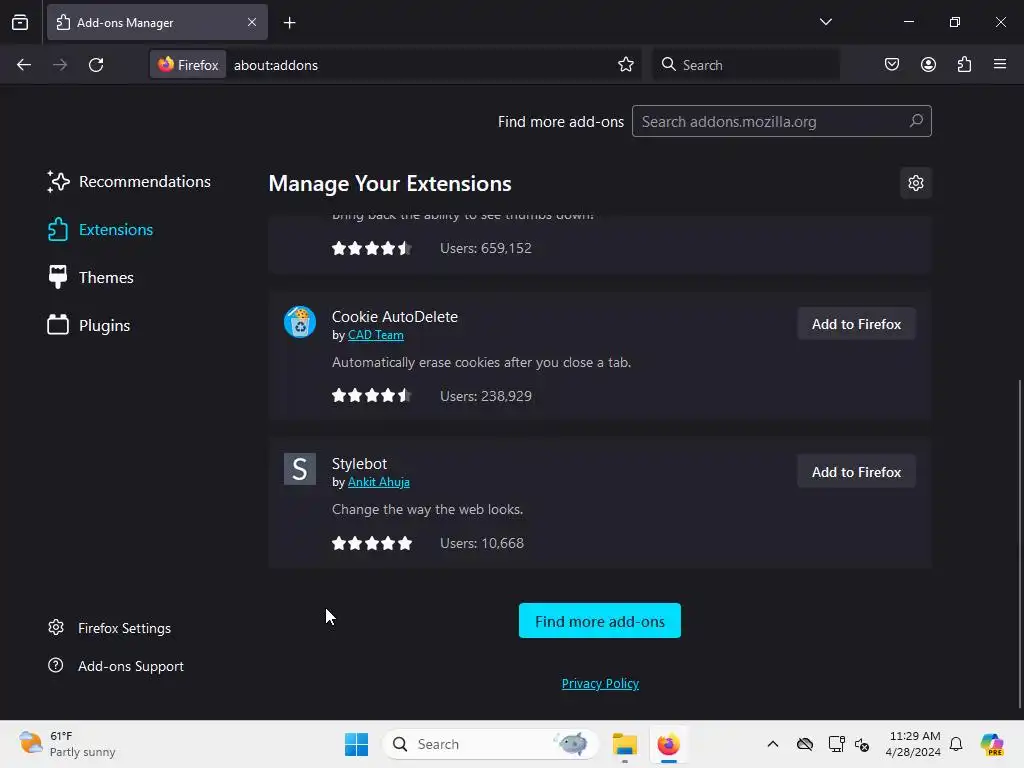Go back one page
Image resolution: width=1024 pixels, height=768 pixels.
click(24, 65)
